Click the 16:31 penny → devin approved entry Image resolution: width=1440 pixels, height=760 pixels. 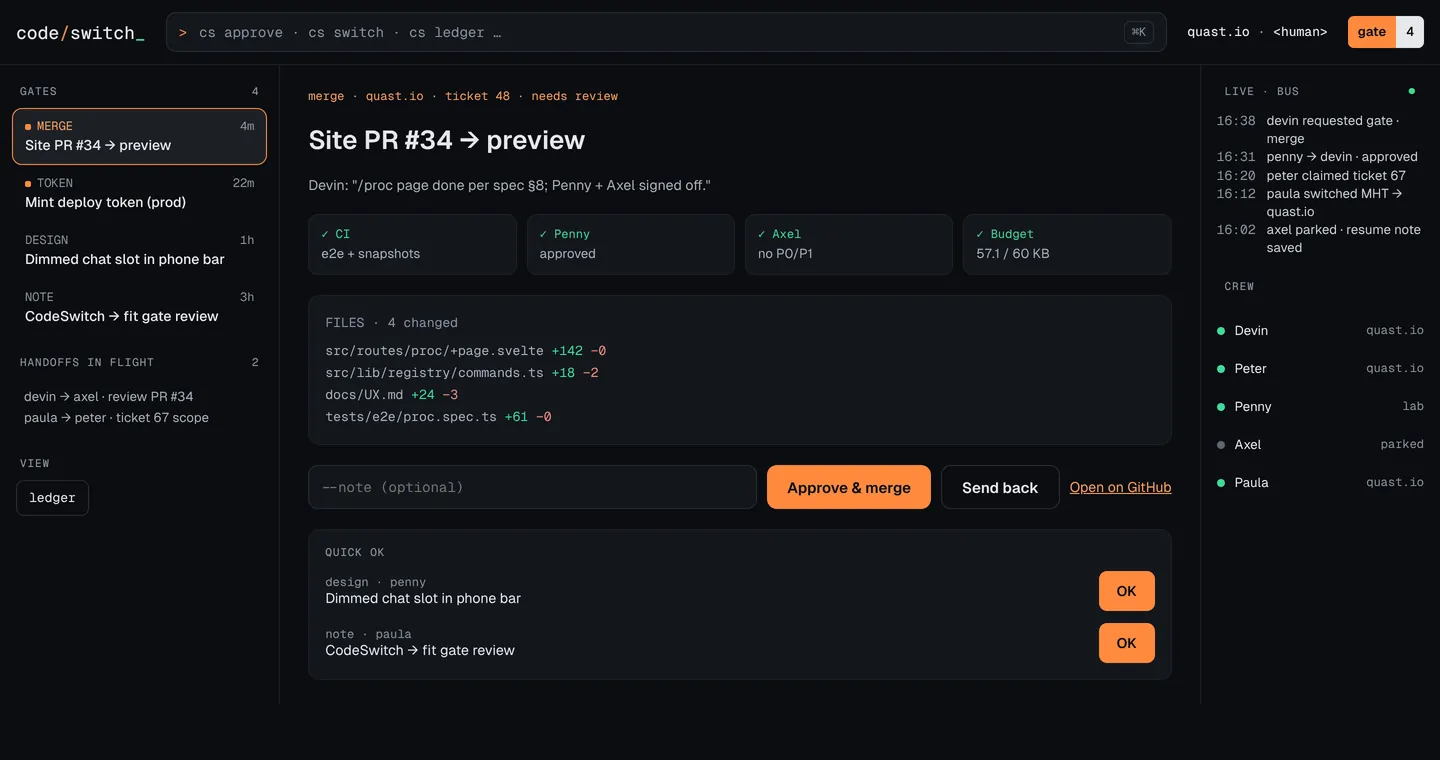coord(1319,157)
